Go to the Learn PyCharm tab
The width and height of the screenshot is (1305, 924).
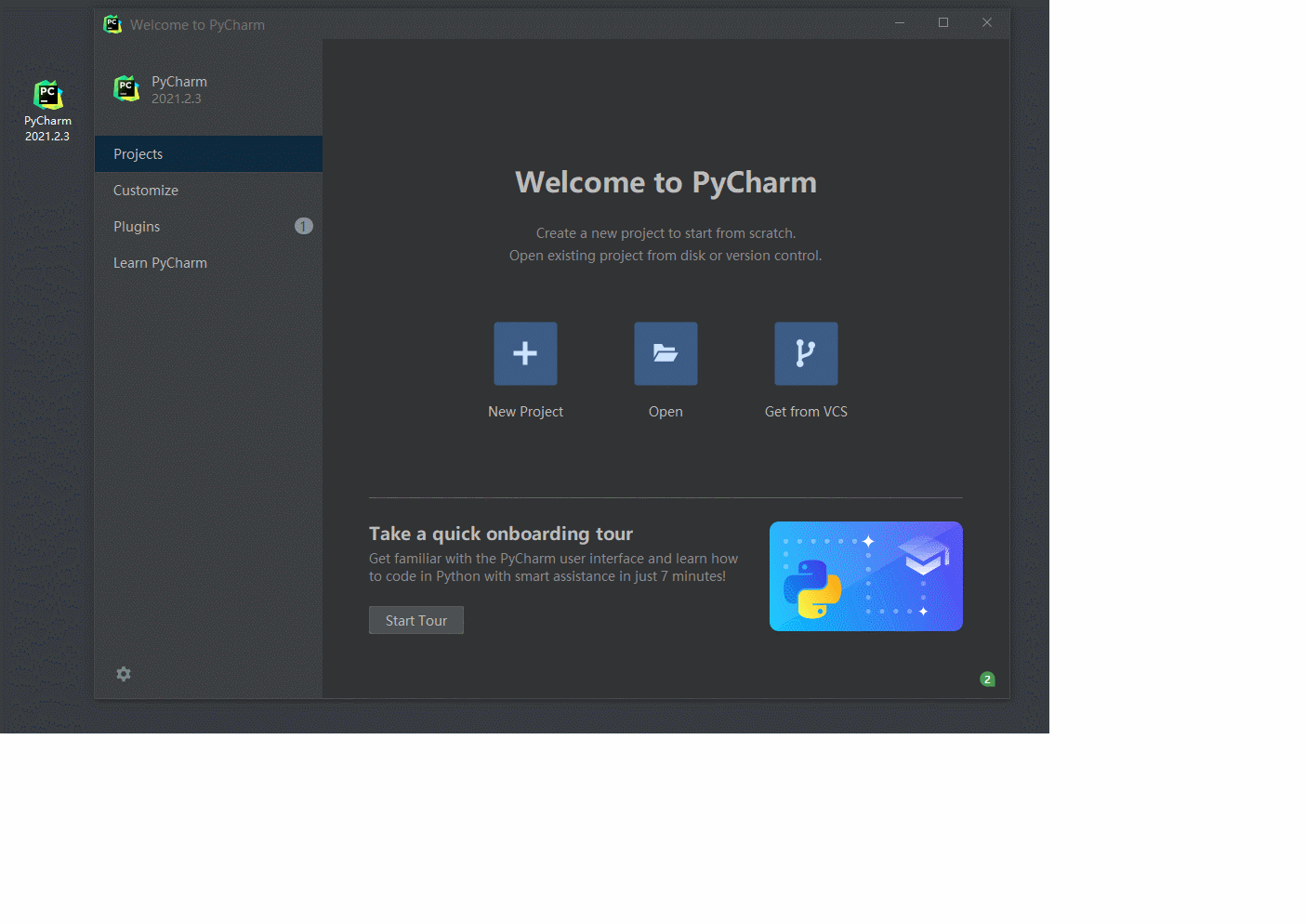click(x=208, y=263)
